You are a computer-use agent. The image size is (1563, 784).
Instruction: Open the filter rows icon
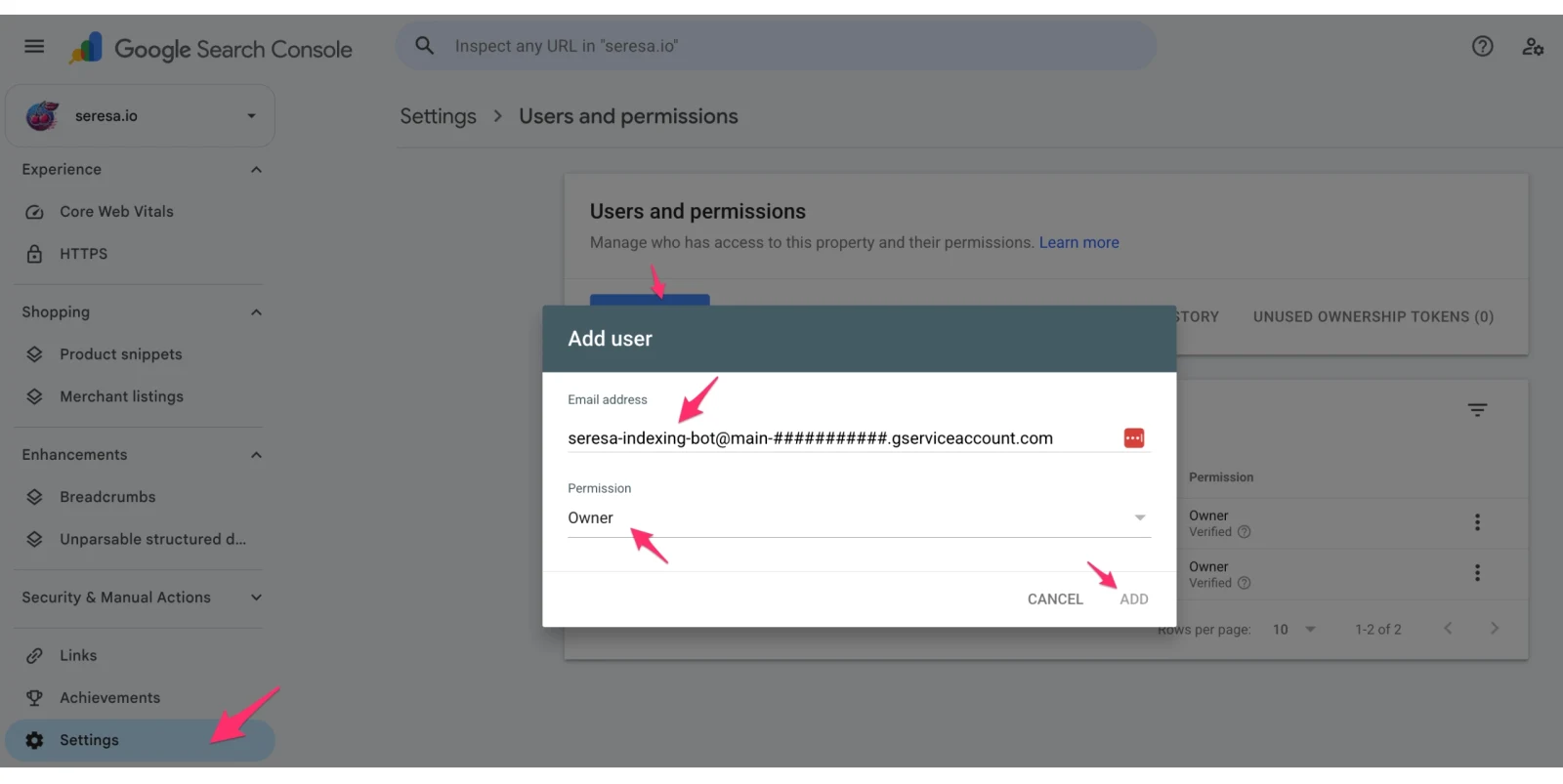coord(1477,410)
